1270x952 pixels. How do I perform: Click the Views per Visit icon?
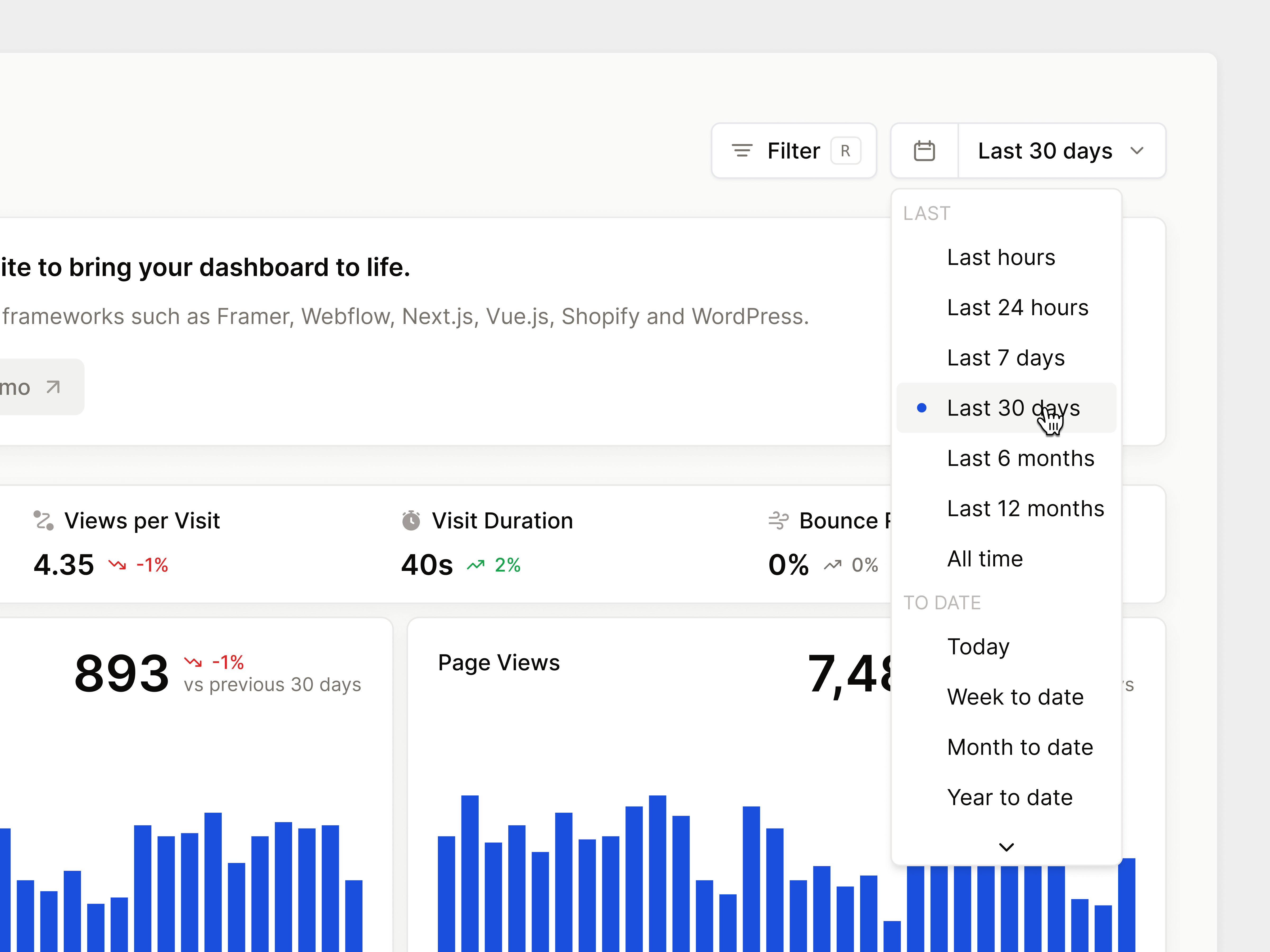(x=44, y=520)
